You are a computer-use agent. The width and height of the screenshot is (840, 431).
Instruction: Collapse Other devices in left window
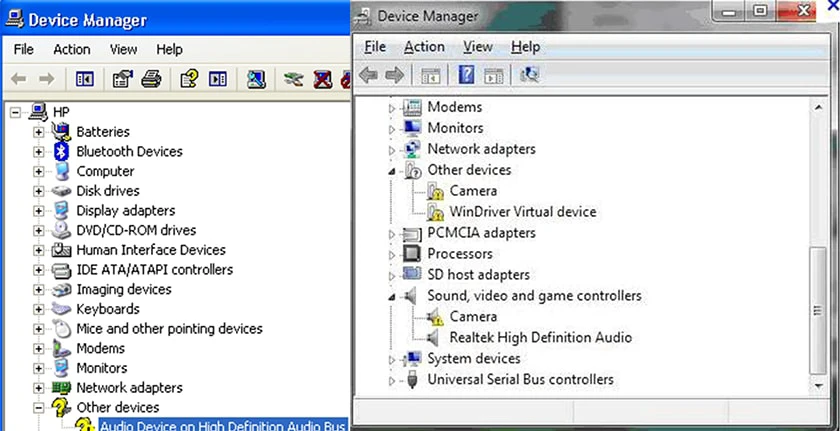tap(39, 407)
